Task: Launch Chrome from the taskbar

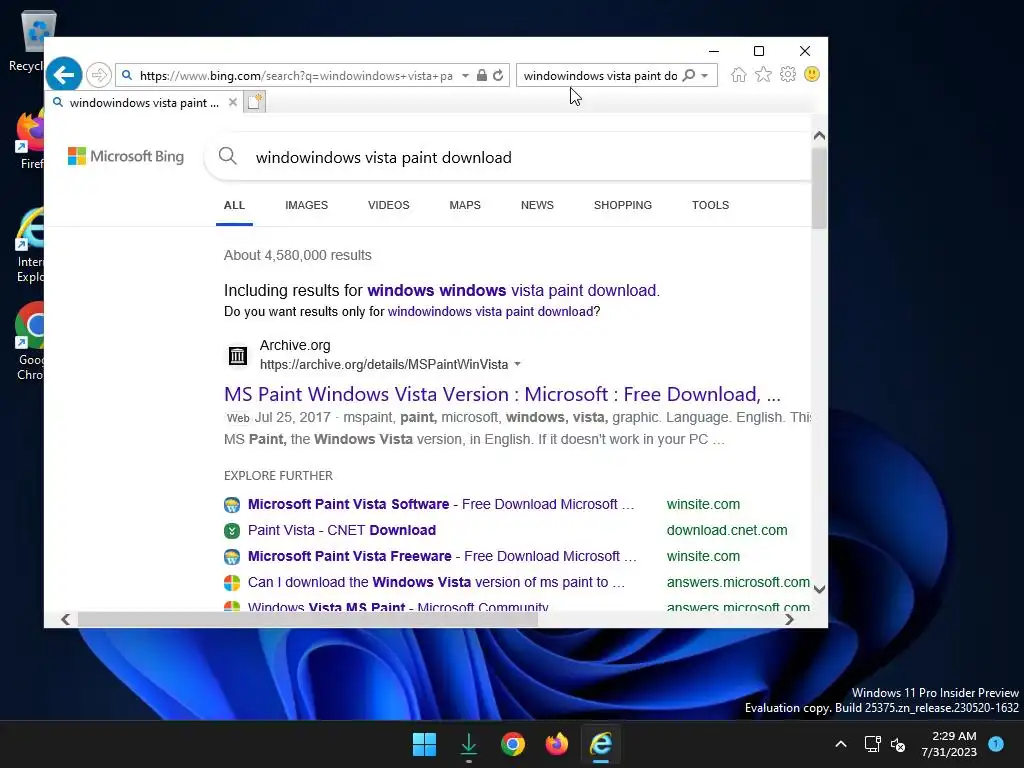Action: click(513, 744)
